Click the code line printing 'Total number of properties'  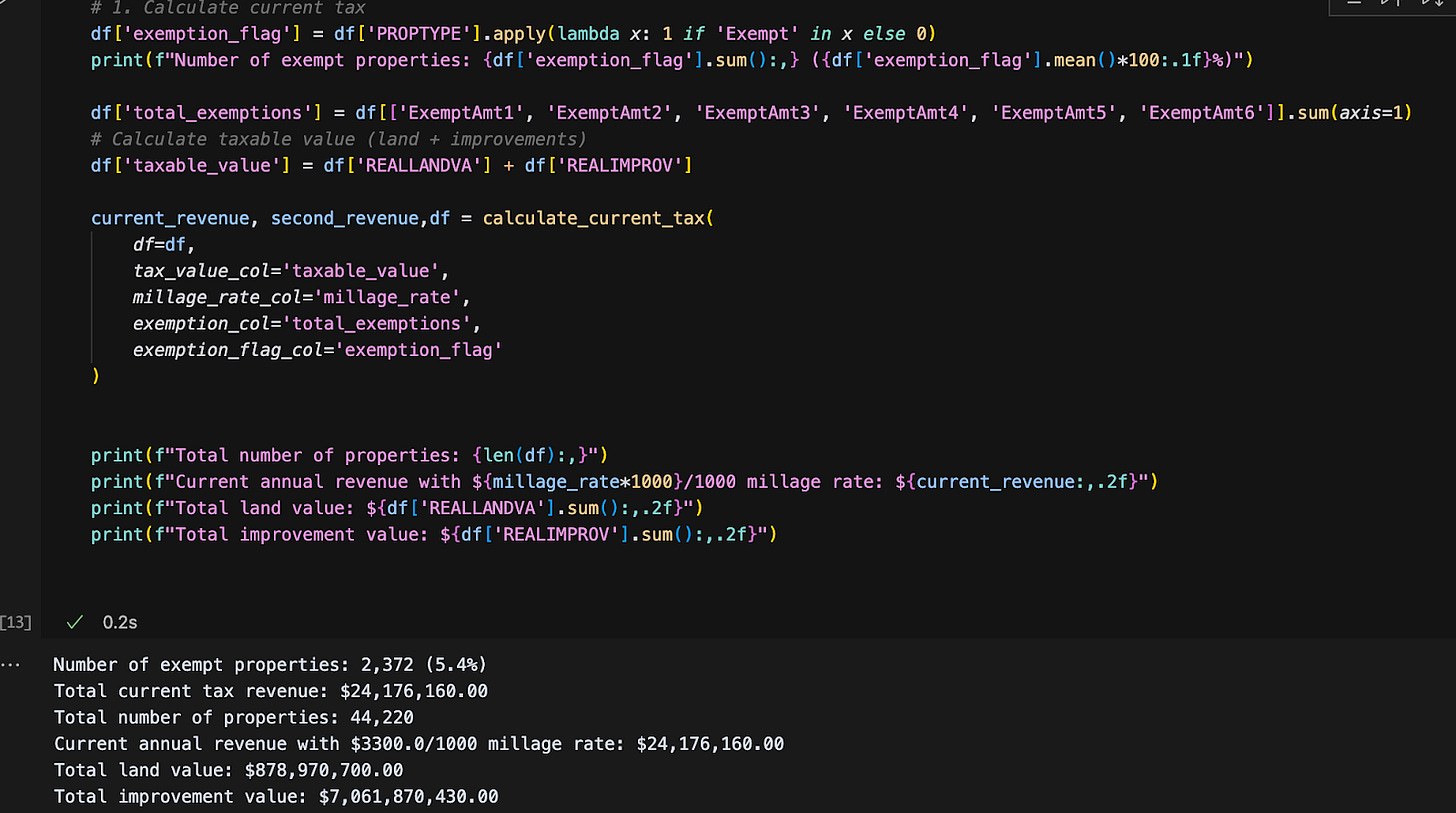tap(350, 455)
